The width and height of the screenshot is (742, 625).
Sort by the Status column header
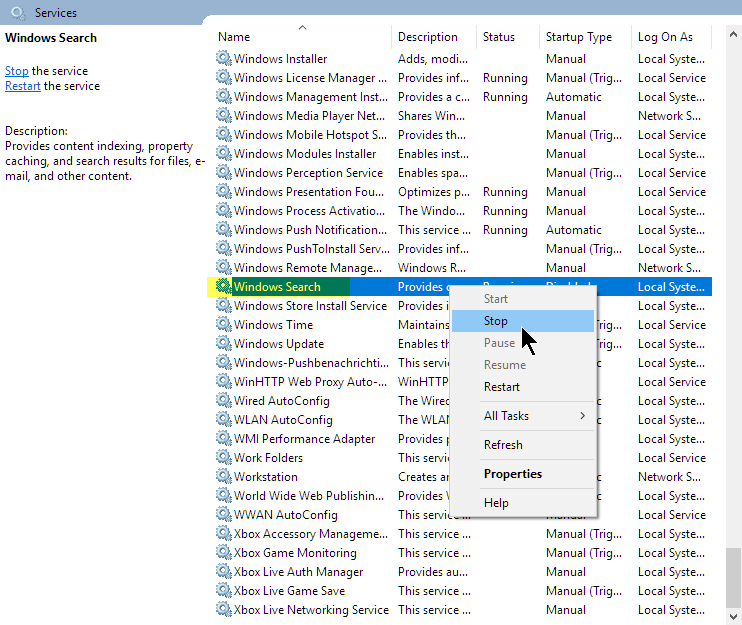coord(499,37)
